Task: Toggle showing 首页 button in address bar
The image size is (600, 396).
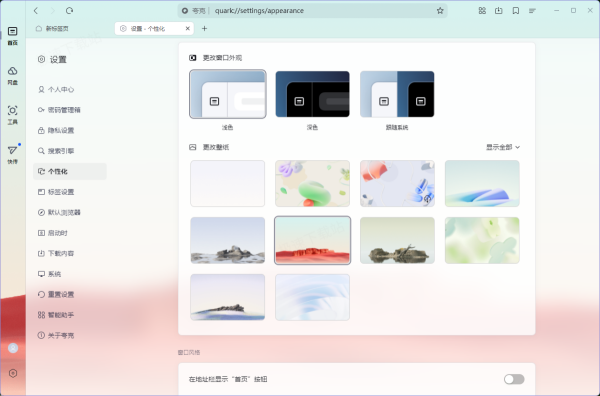Action: coord(514,379)
